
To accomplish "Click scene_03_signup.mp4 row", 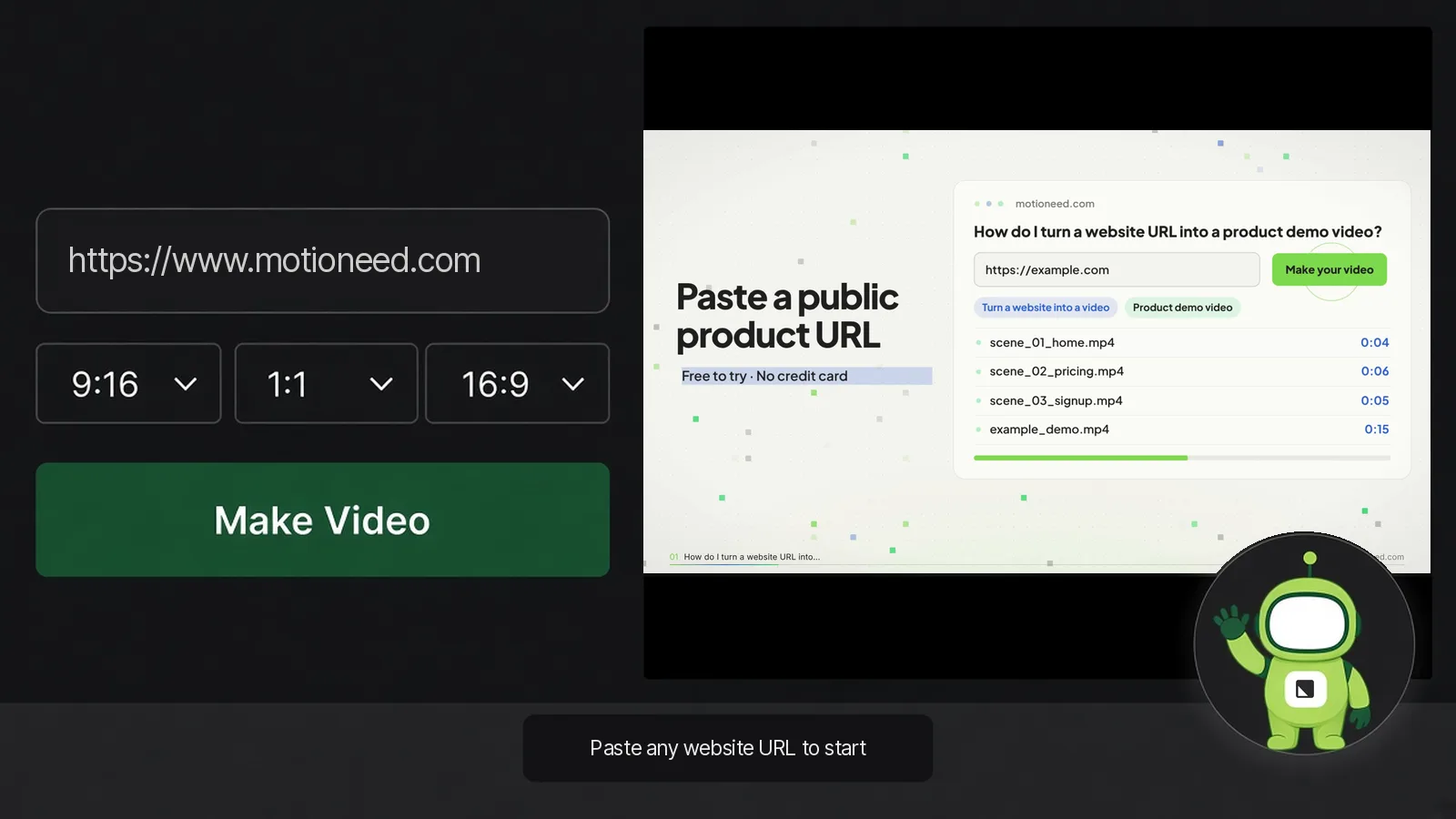I will (x=1182, y=400).
